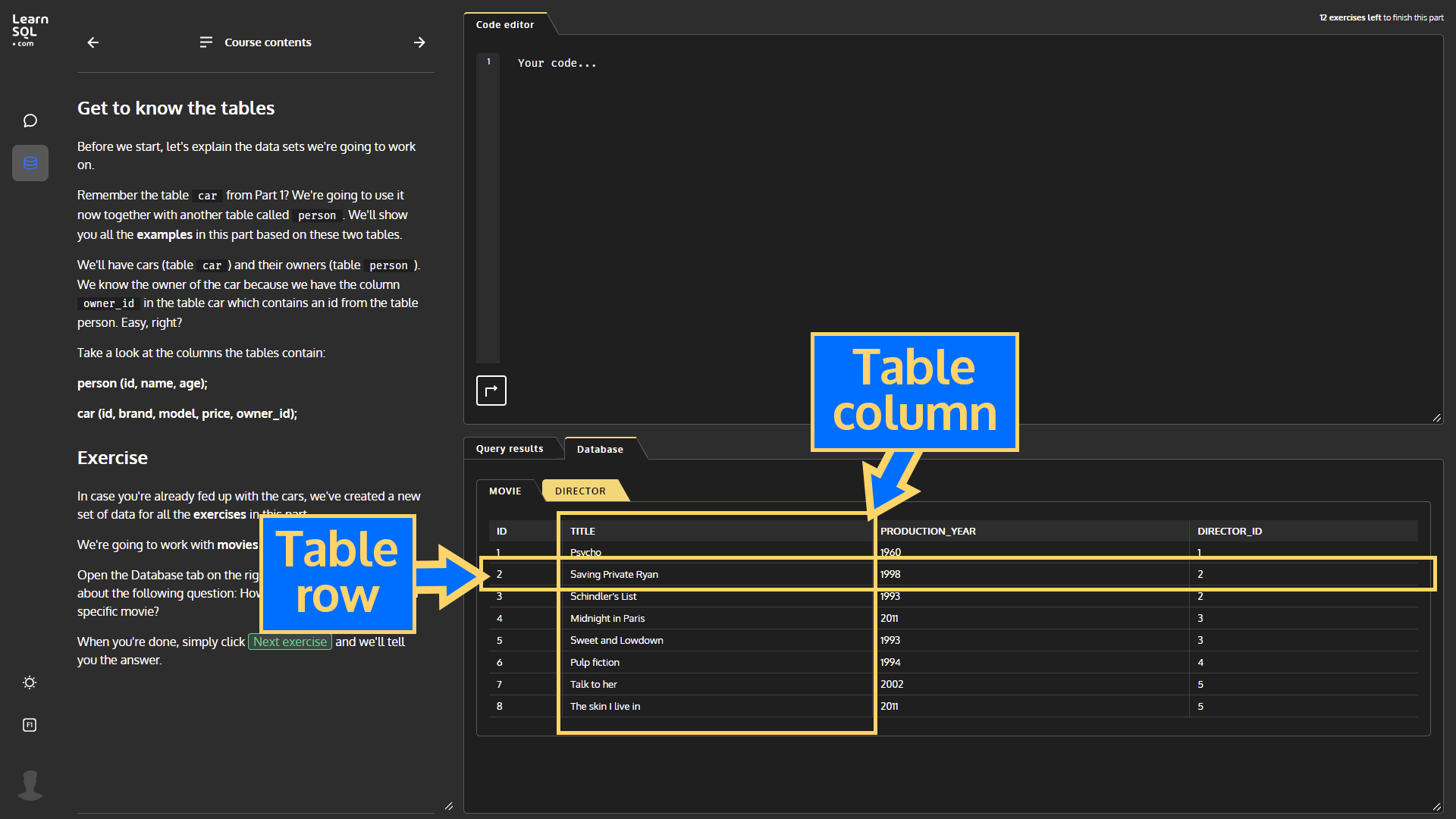This screenshot has height=819, width=1456.
Task: Open the chat feedback icon in the sidebar
Action: click(30, 121)
